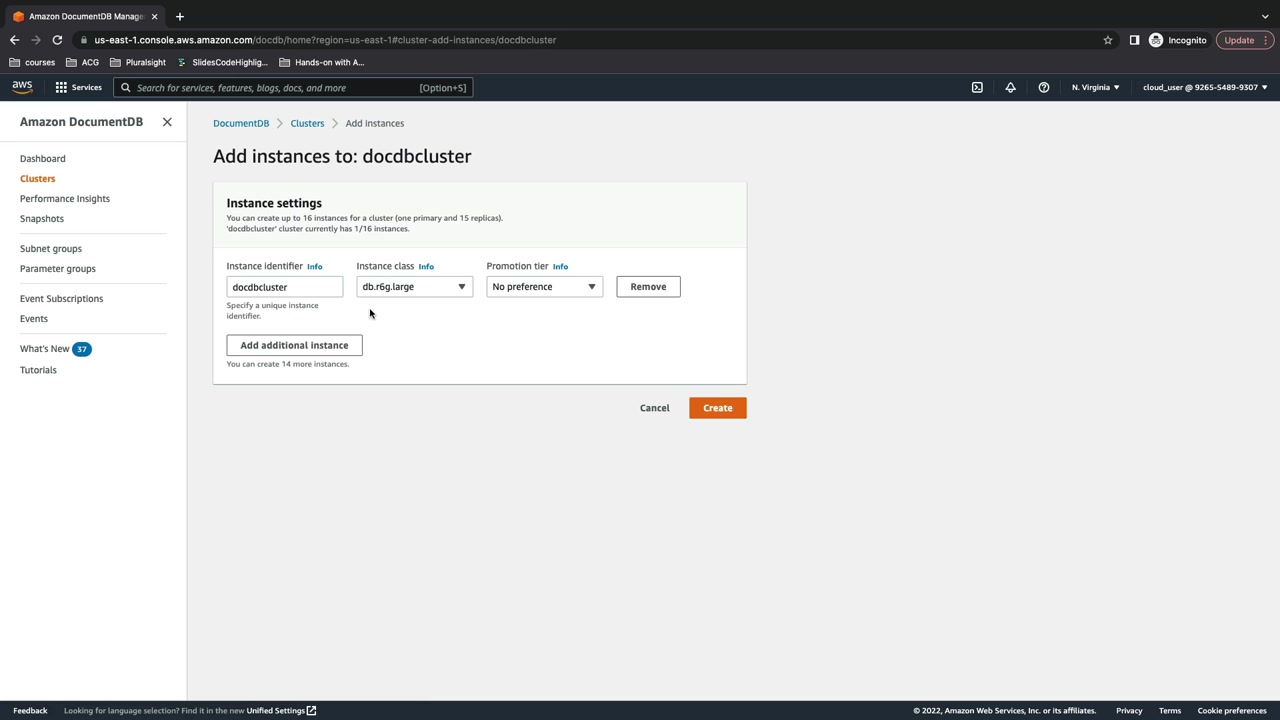
Task: Click the Instance identifier text field
Action: [285, 287]
